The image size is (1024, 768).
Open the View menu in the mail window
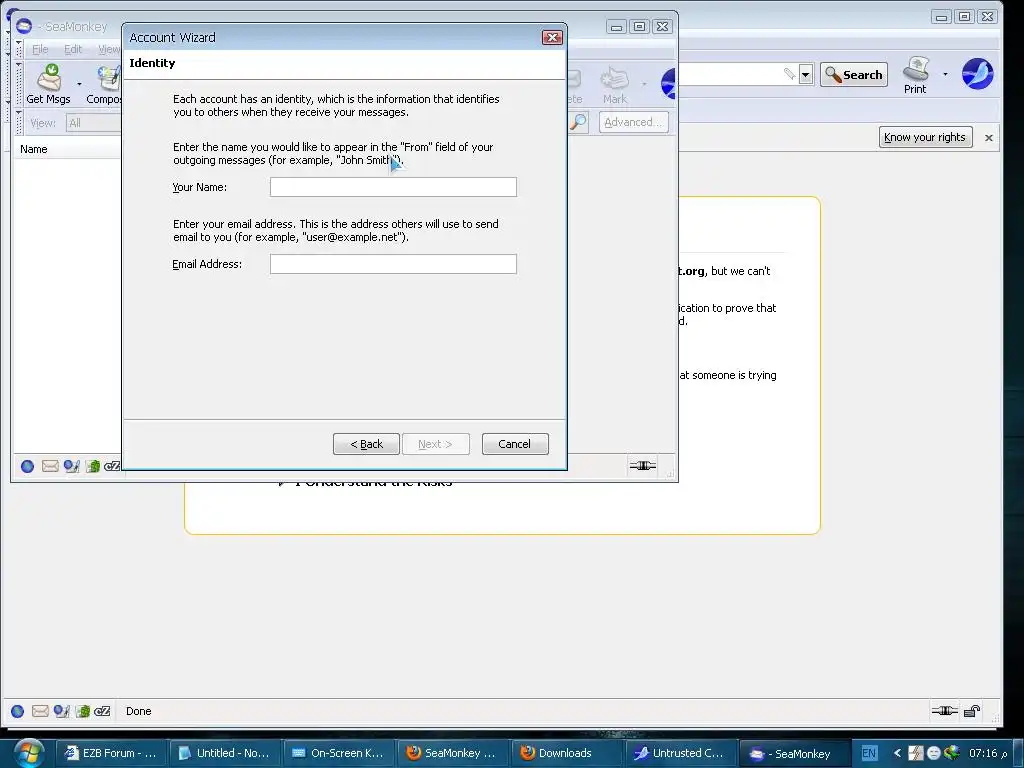[x=108, y=49]
